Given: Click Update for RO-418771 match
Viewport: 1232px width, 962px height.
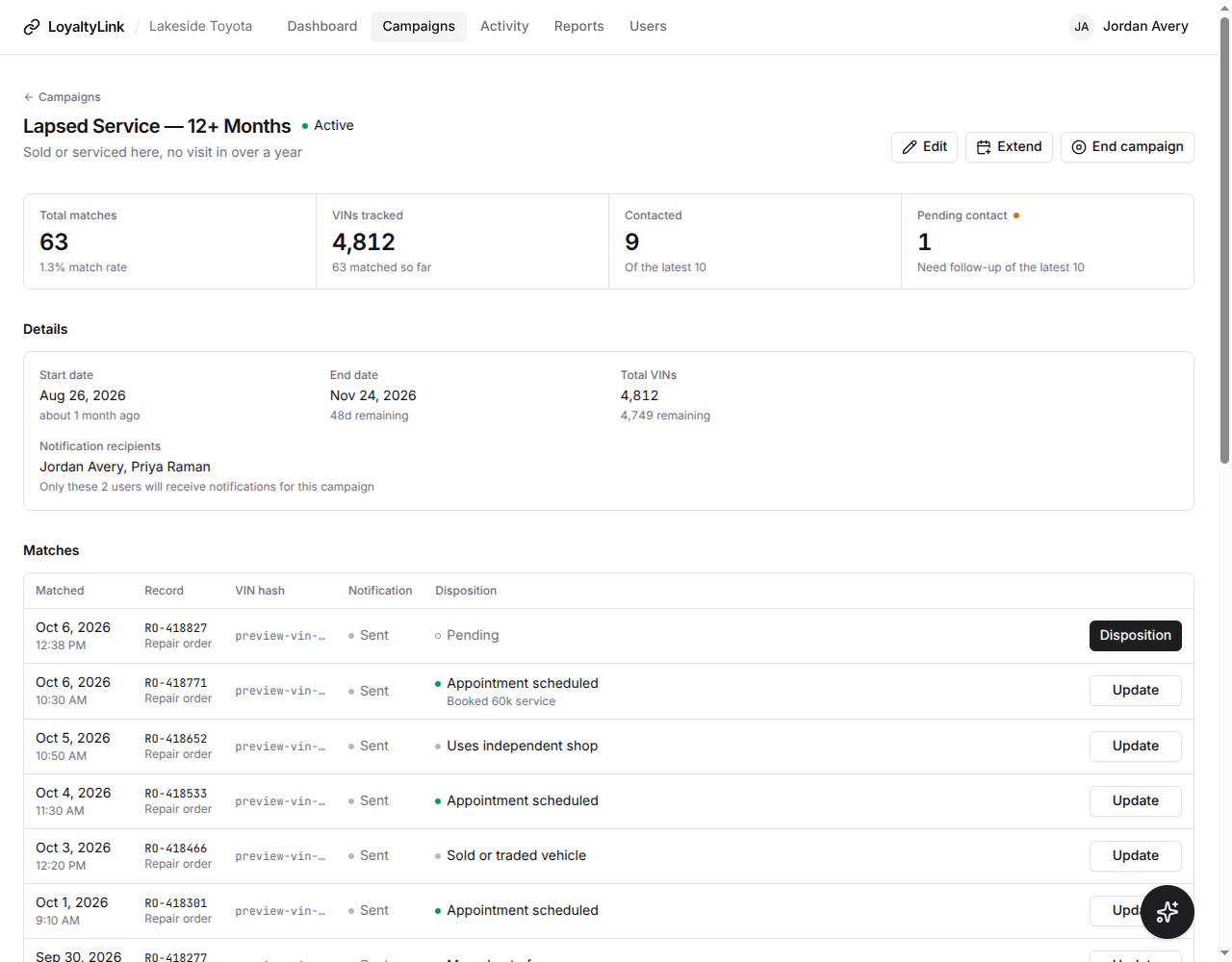Looking at the screenshot, I should pos(1136,691).
